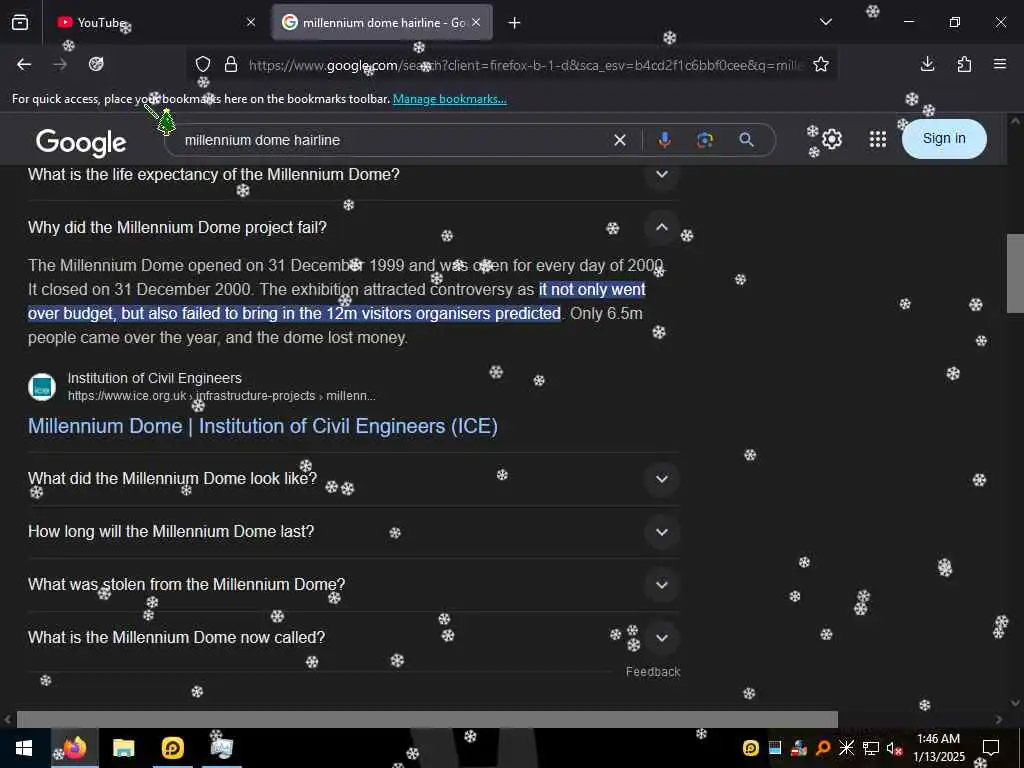
Task: Open Google quick settings gear
Action: tap(832, 139)
